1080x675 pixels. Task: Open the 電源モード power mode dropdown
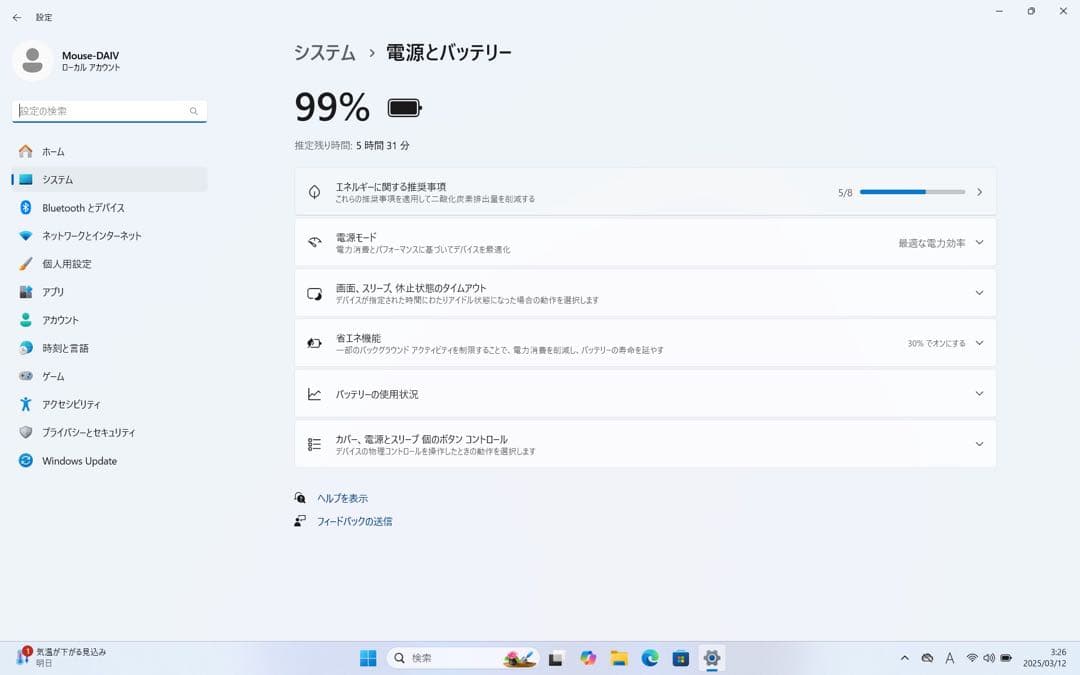pos(978,242)
